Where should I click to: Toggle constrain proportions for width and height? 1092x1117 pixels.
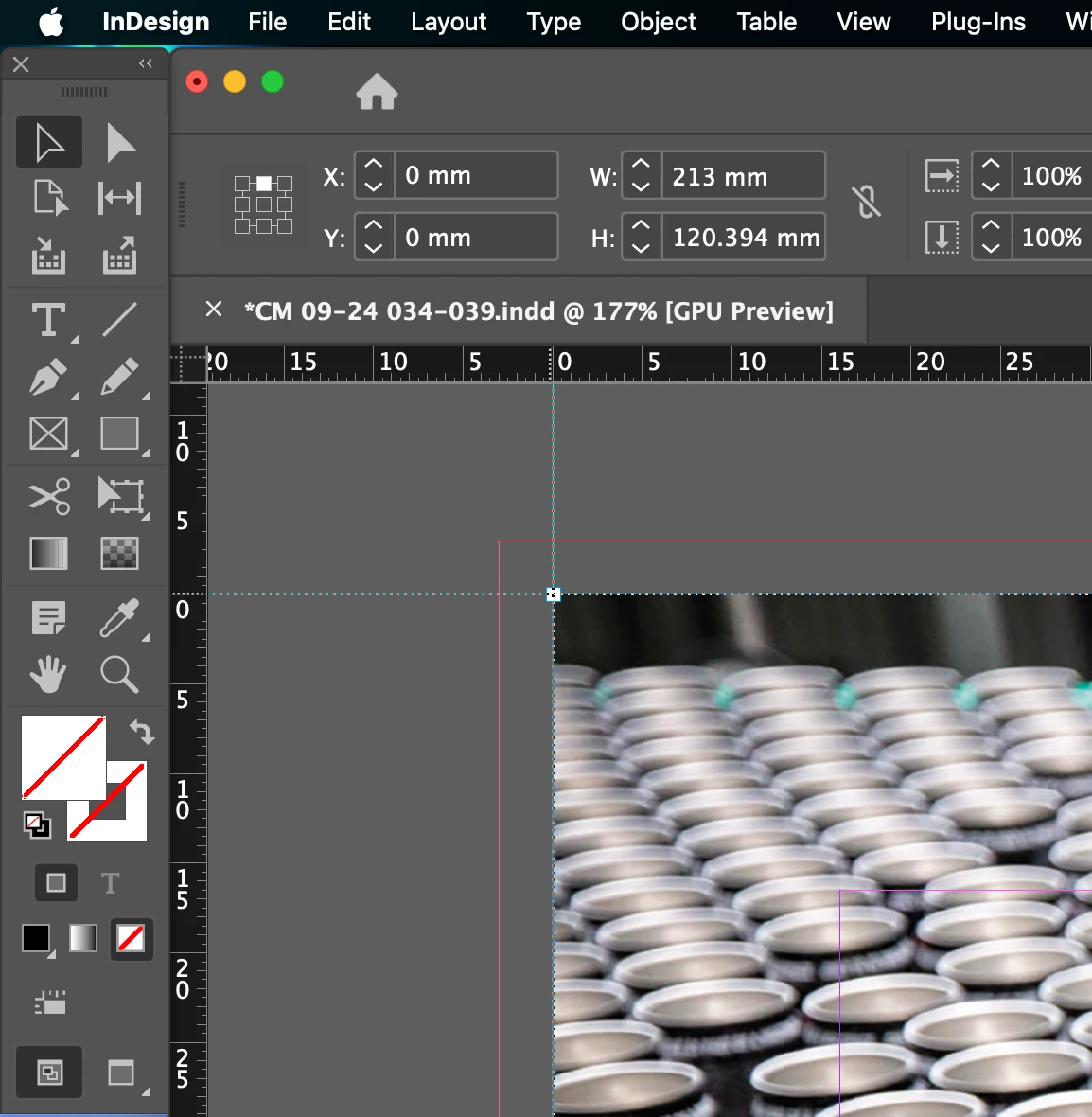(866, 203)
